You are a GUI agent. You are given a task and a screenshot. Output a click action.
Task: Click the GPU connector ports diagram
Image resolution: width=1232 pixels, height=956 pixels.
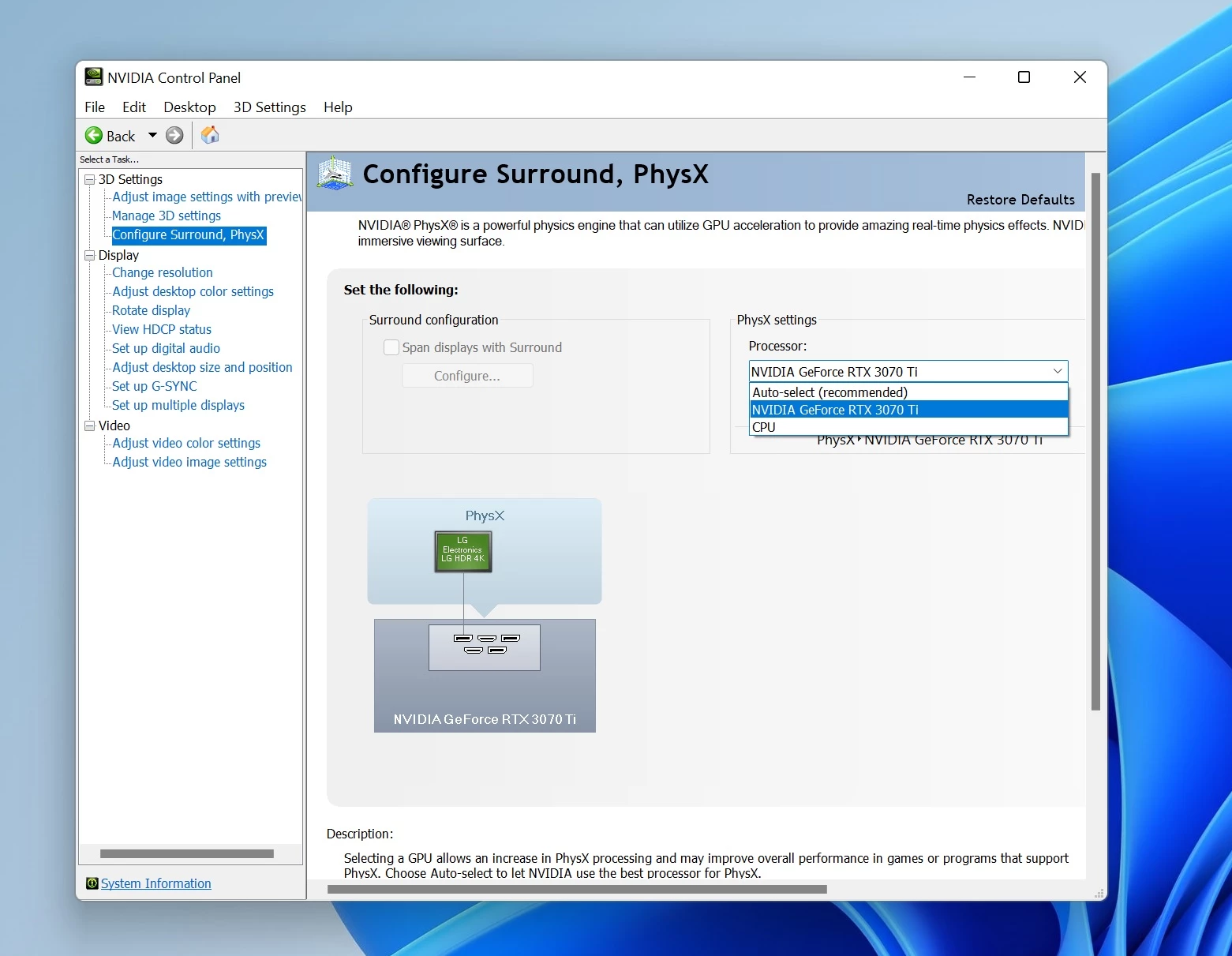[485, 647]
